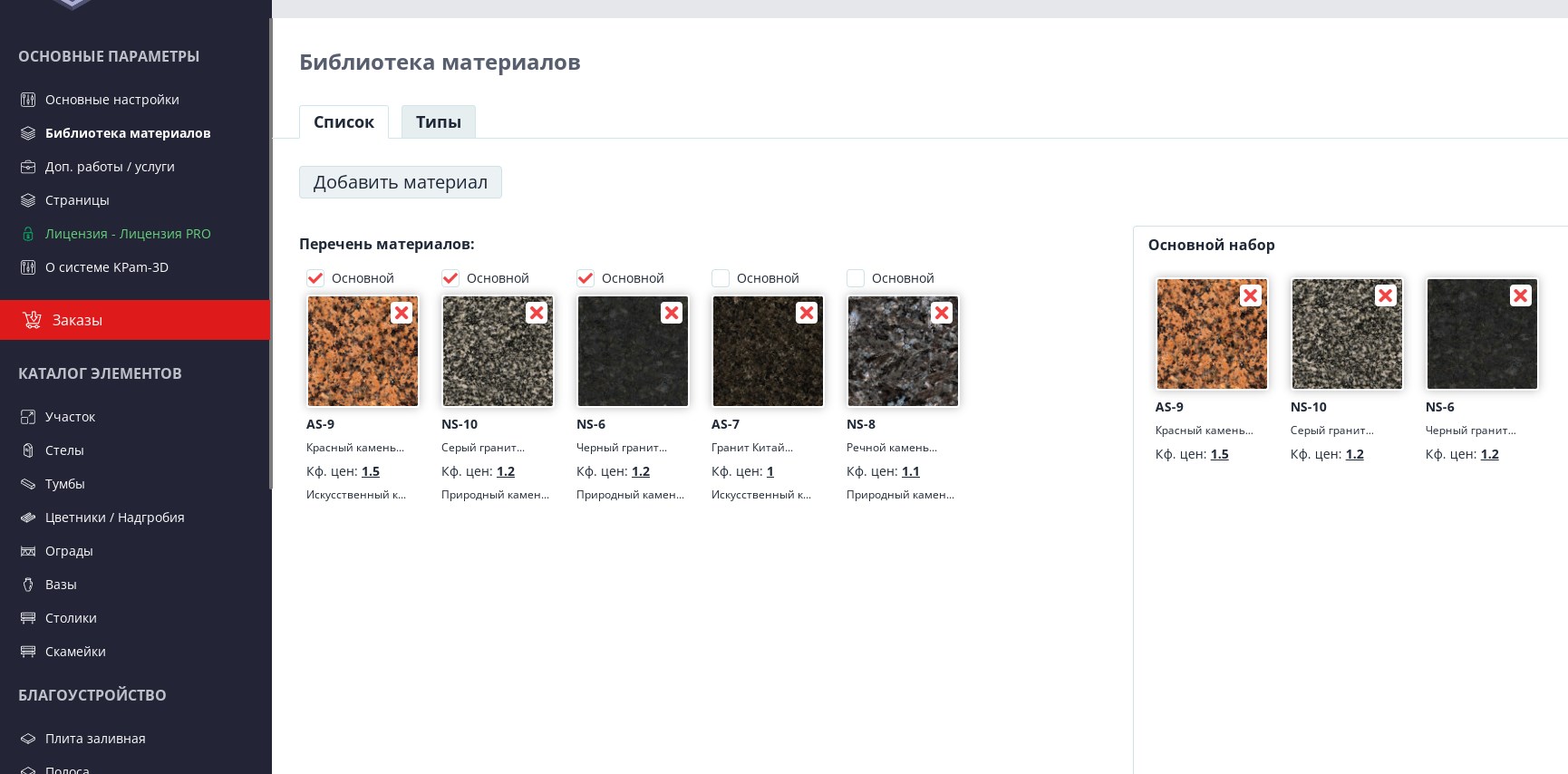Click the Столики table icon
Viewport: 1568px width, 774px height.
(x=28, y=618)
